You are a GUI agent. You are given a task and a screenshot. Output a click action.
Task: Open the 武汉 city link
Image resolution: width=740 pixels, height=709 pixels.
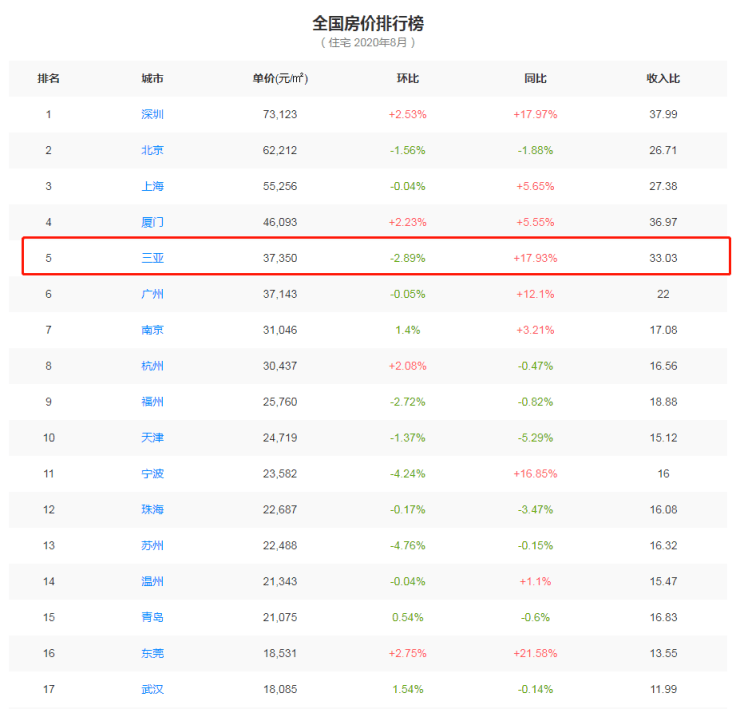[x=152, y=689]
